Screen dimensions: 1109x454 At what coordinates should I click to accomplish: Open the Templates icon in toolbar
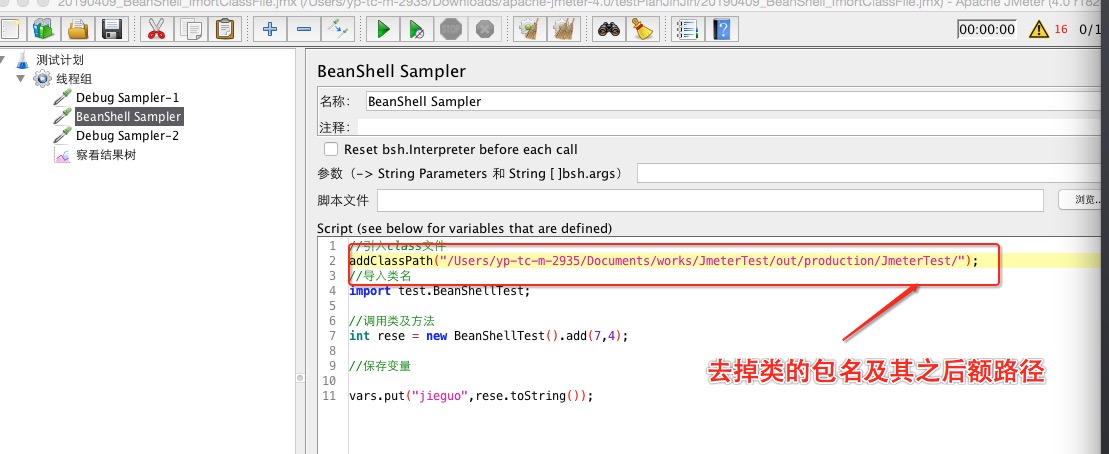[44, 29]
